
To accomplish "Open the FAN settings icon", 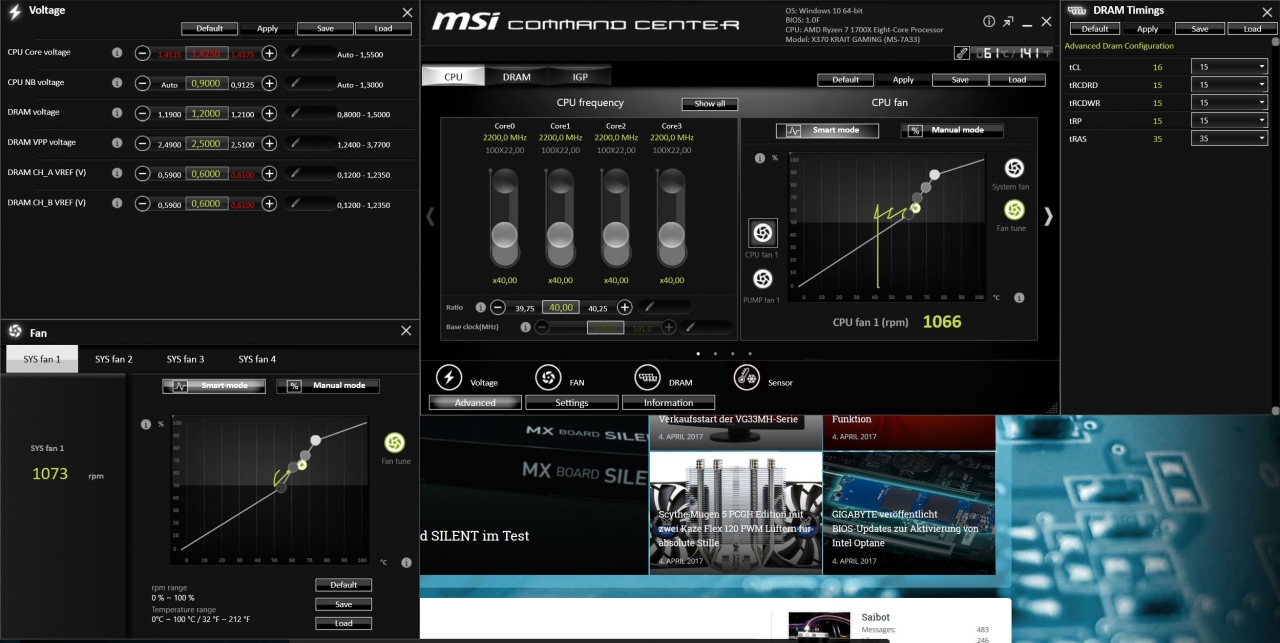I will (x=547, y=377).
